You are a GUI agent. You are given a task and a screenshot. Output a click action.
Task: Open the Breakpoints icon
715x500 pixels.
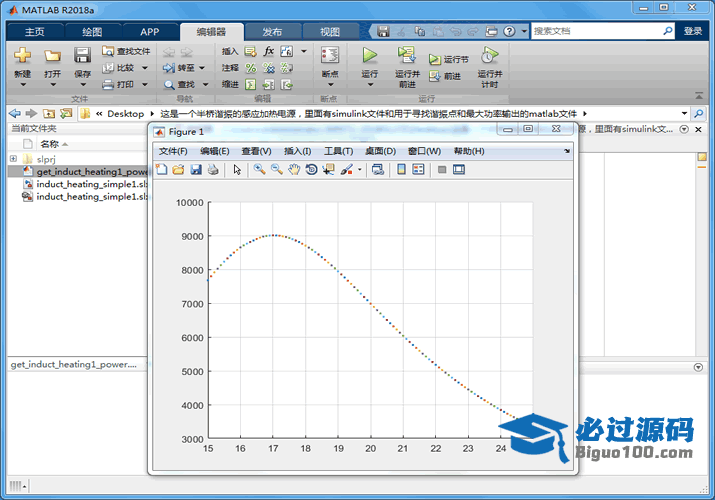click(330, 56)
